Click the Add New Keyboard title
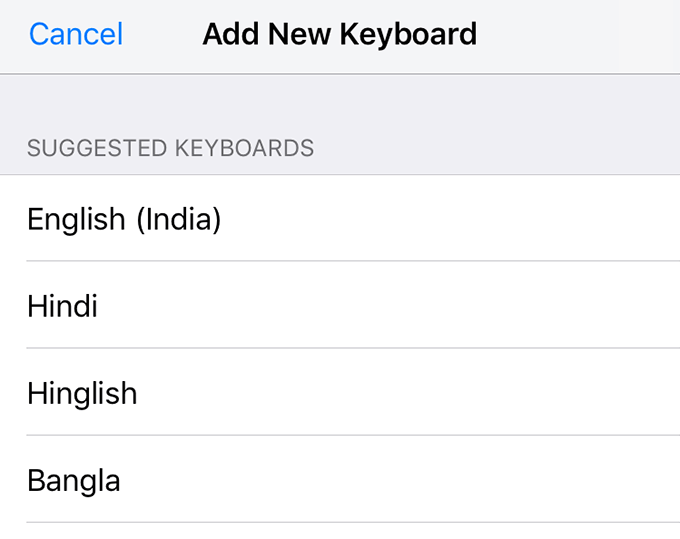 [x=340, y=35]
